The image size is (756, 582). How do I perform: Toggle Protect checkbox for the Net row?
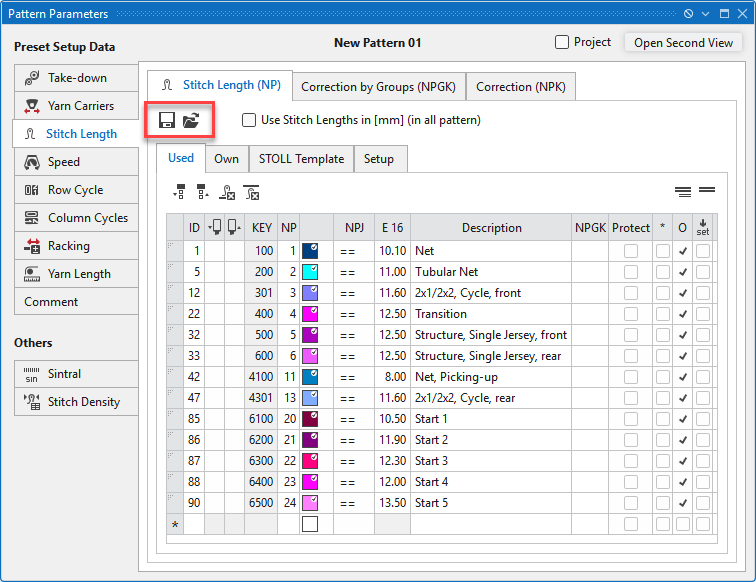point(631,251)
